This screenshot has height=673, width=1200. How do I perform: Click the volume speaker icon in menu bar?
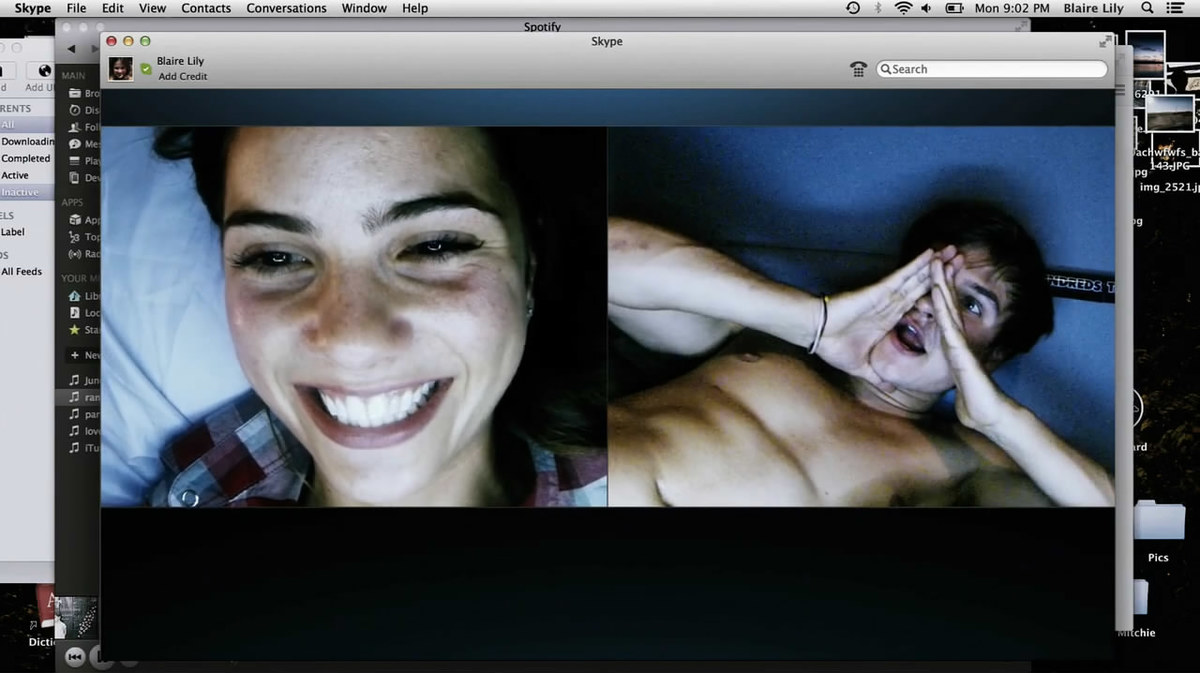(927, 8)
